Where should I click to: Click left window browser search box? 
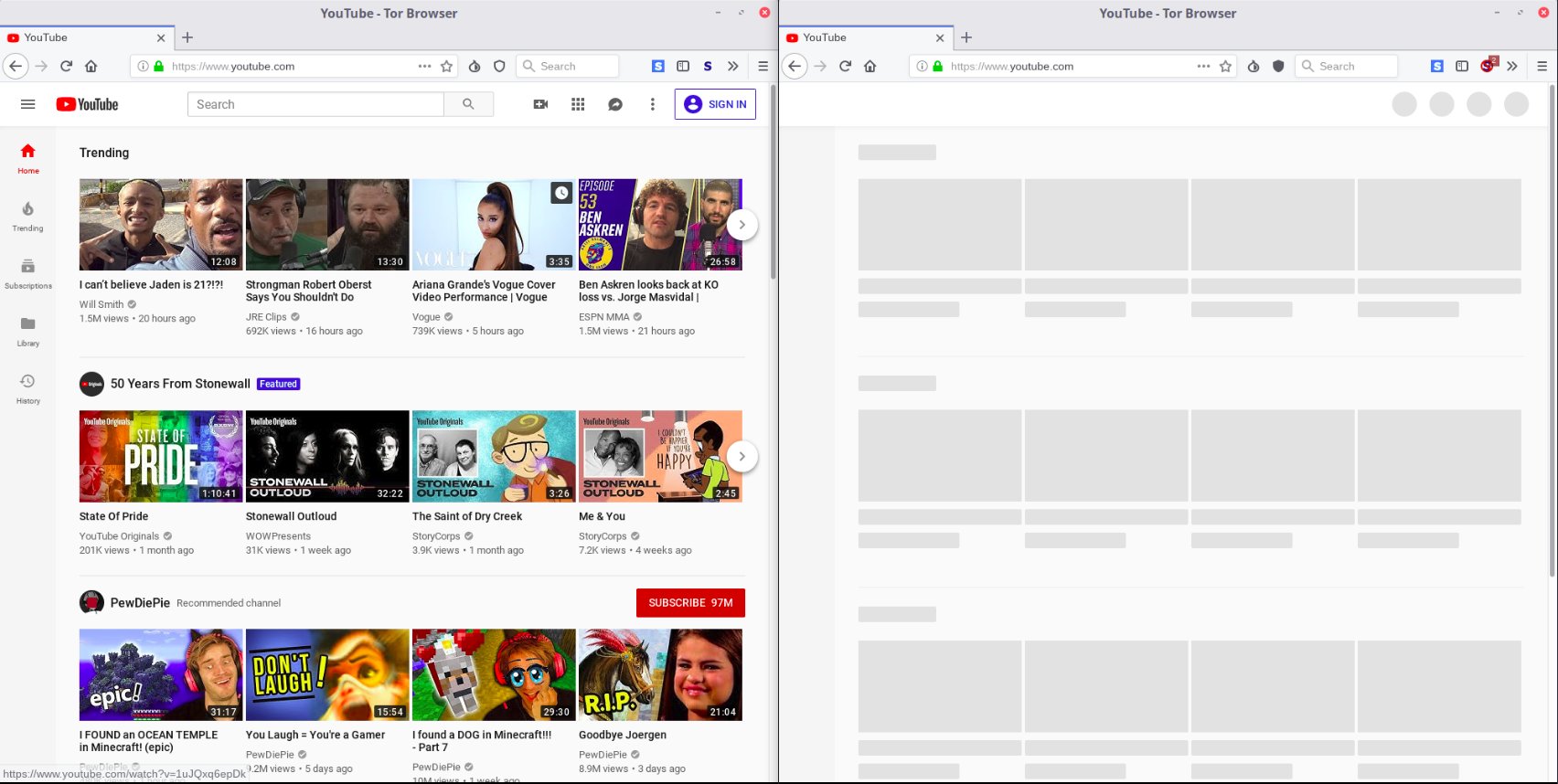[x=568, y=66]
